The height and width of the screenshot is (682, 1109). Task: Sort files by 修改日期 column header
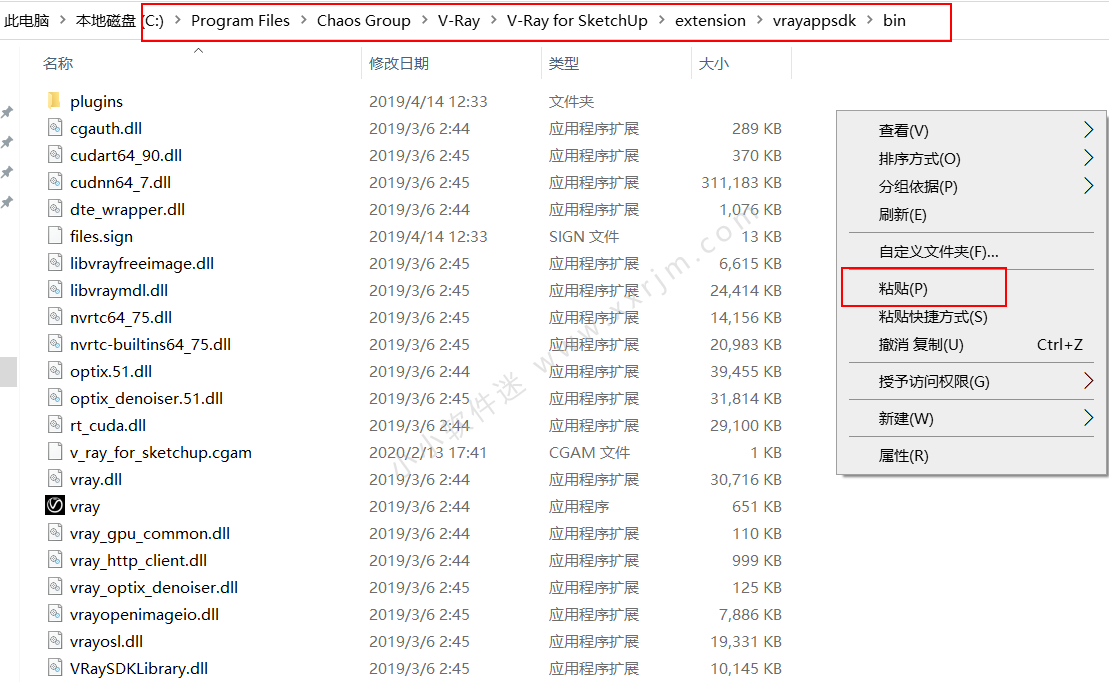pos(399,63)
